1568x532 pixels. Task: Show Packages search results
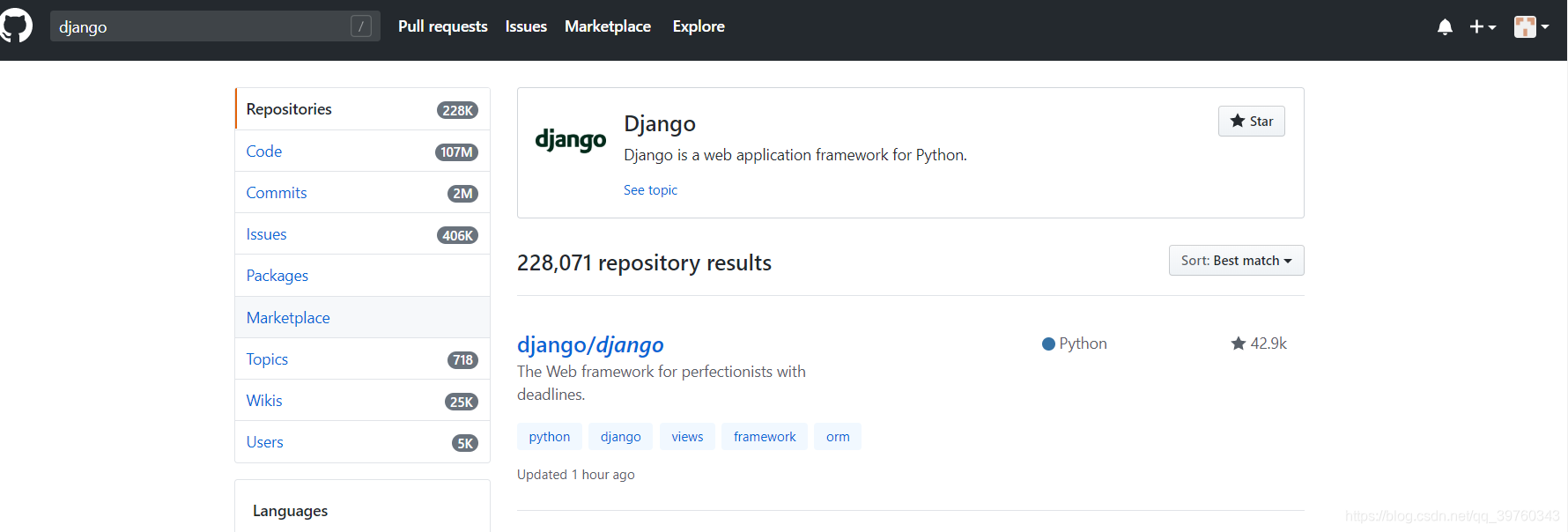coord(362,275)
